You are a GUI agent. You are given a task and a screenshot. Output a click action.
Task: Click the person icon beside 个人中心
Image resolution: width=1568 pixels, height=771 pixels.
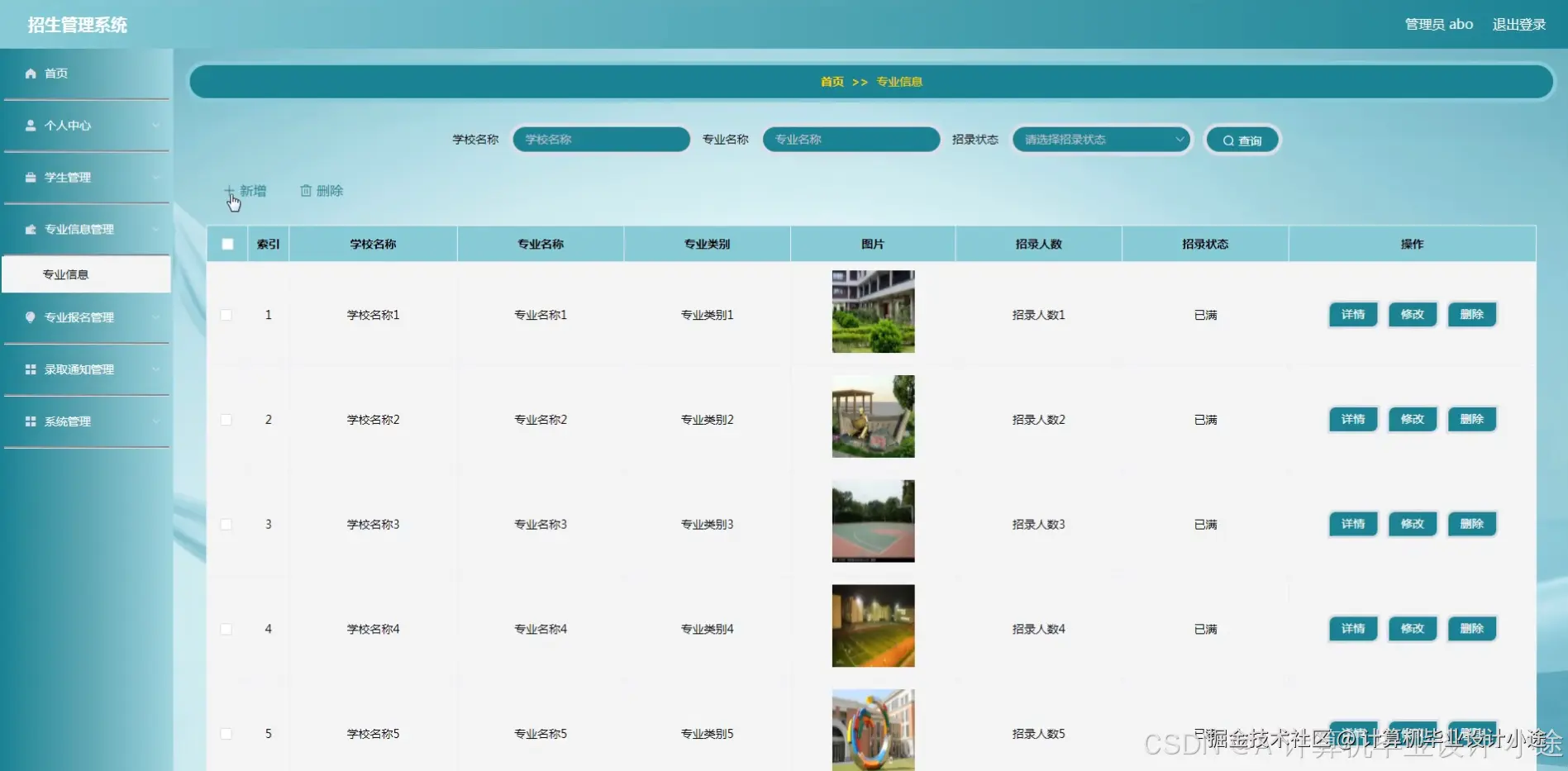(31, 126)
